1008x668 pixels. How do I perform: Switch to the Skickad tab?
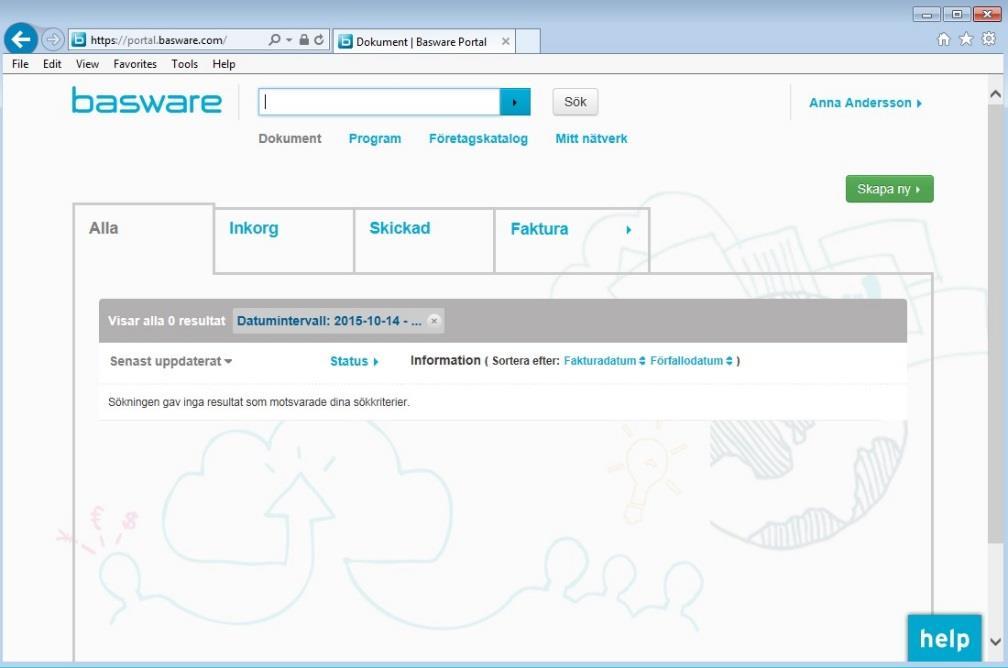[424, 240]
